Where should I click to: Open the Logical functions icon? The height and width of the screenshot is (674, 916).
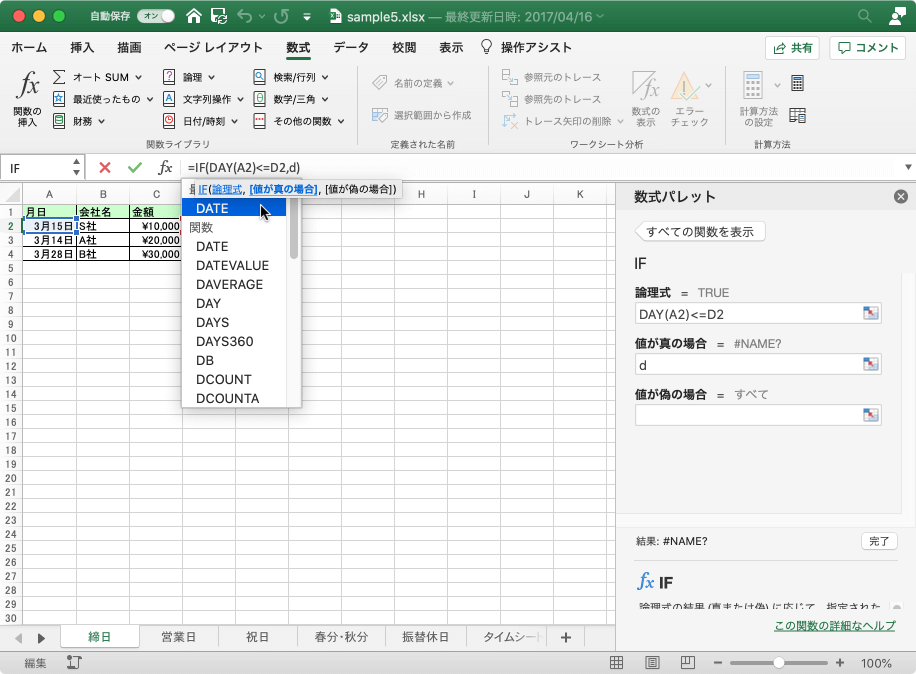169,77
